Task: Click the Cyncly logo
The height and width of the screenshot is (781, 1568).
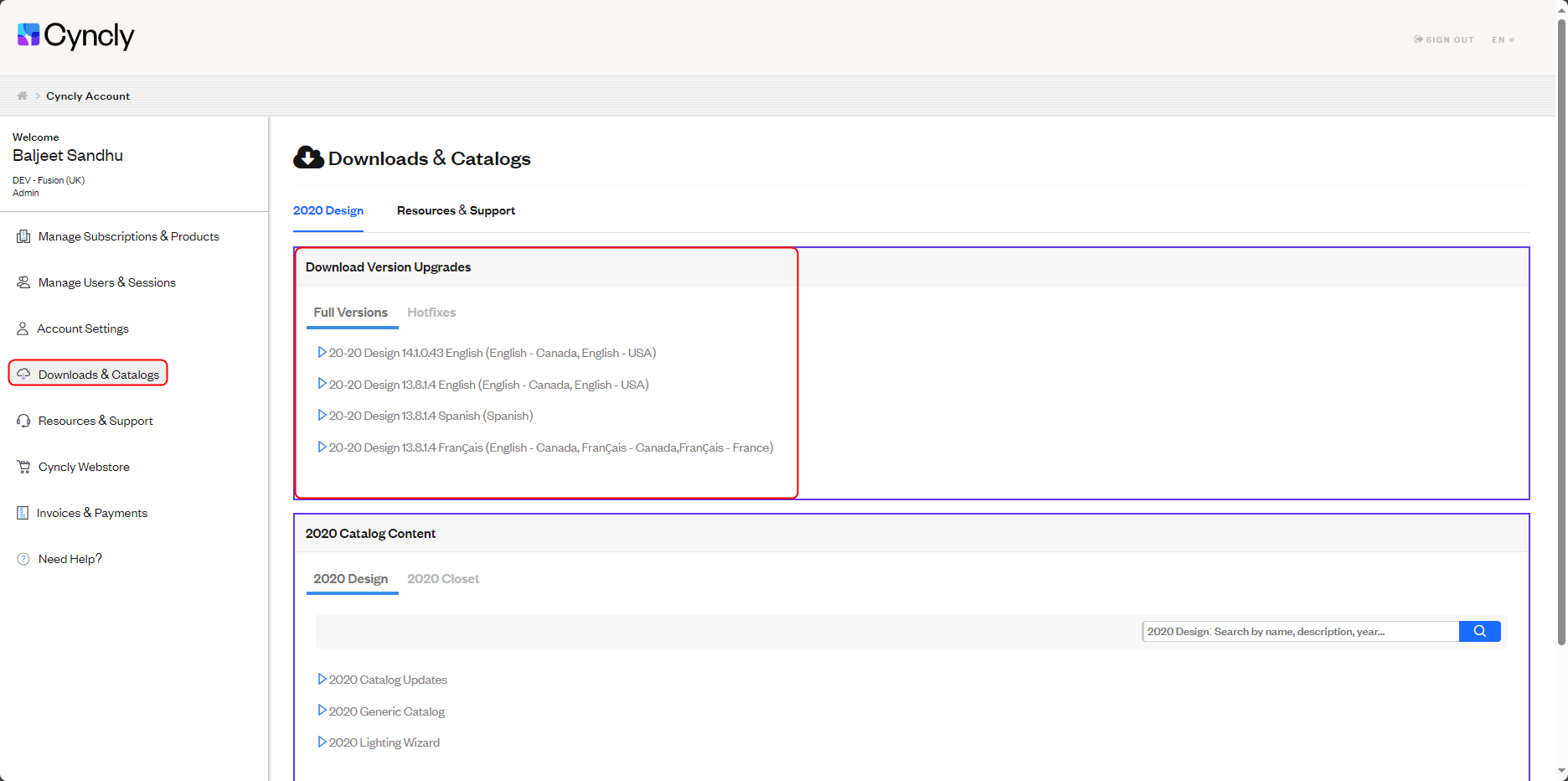Action: point(75,35)
